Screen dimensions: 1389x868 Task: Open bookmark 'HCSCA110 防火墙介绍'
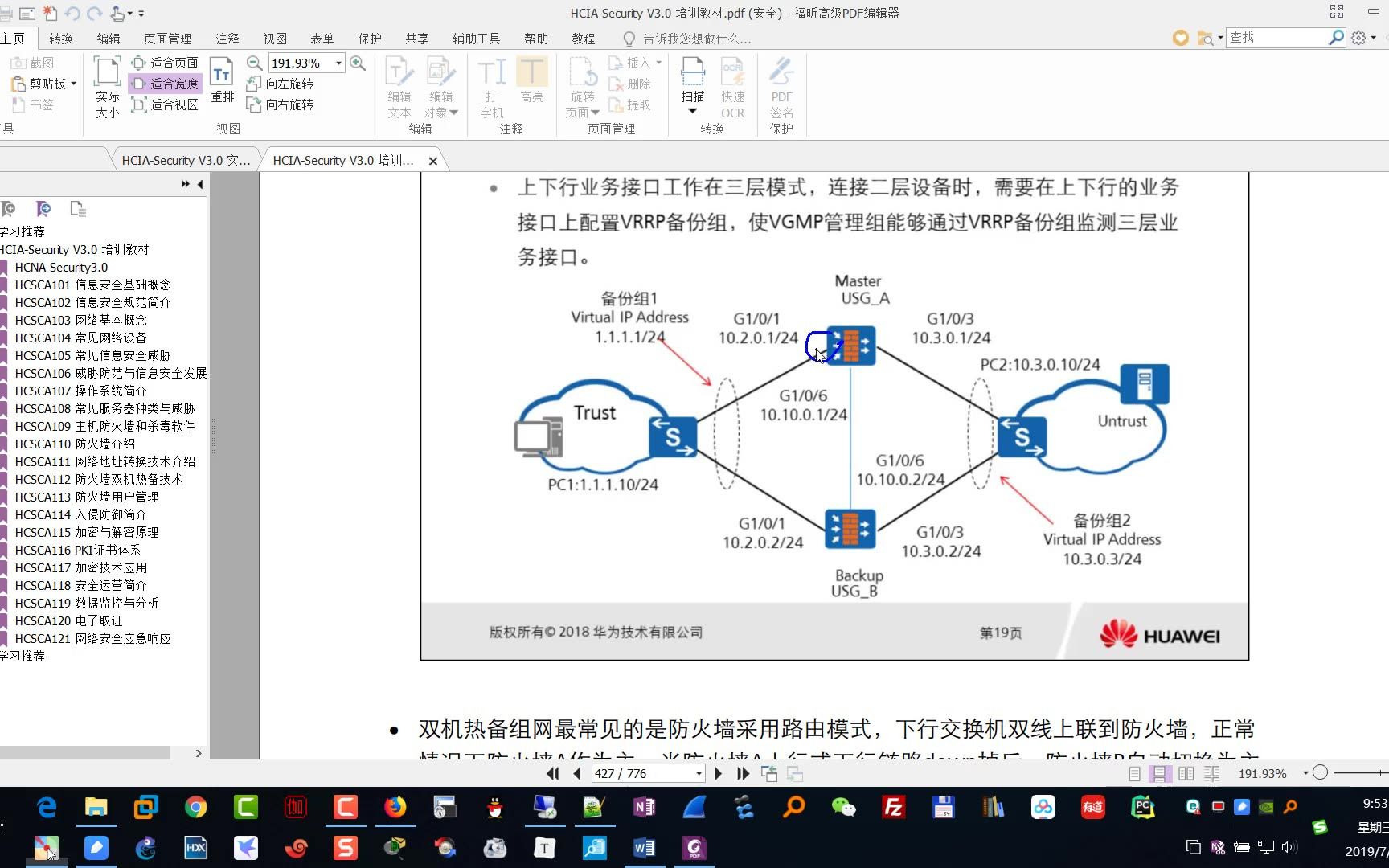(75, 444)
